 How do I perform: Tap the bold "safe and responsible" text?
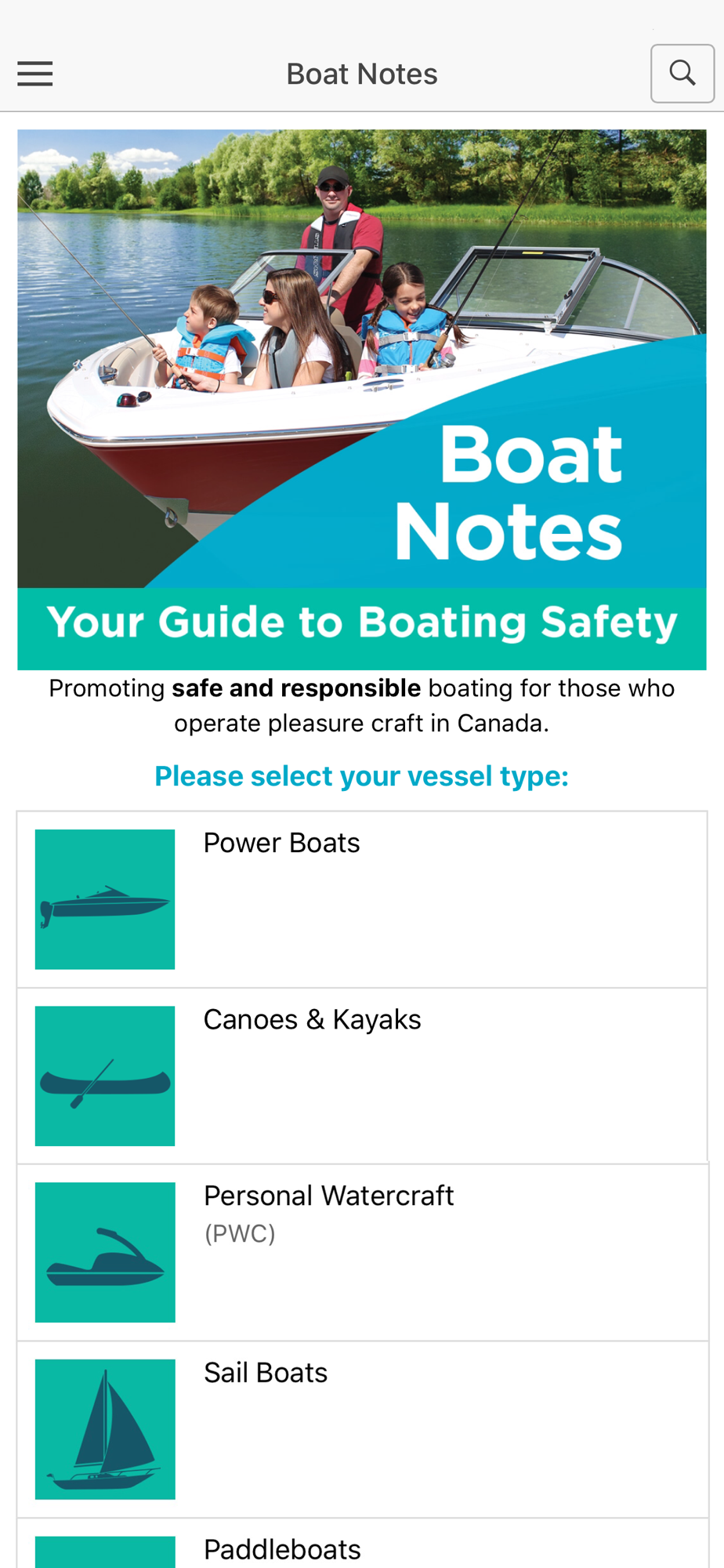(x=296, y=688)
